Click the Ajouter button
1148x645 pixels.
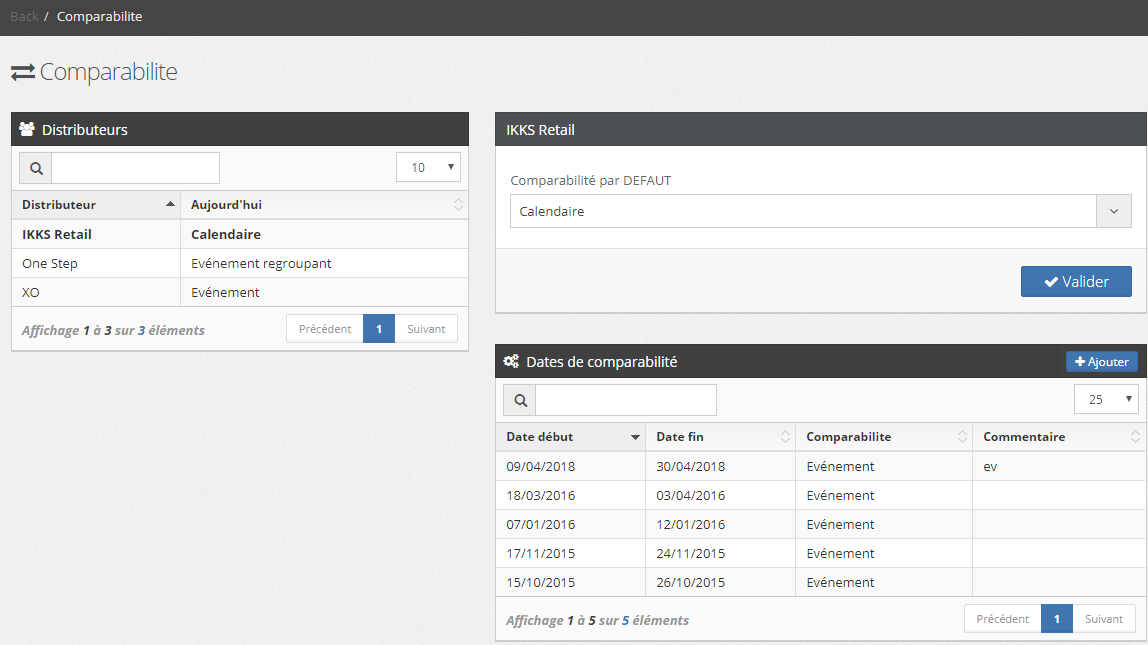(1102, 362)
